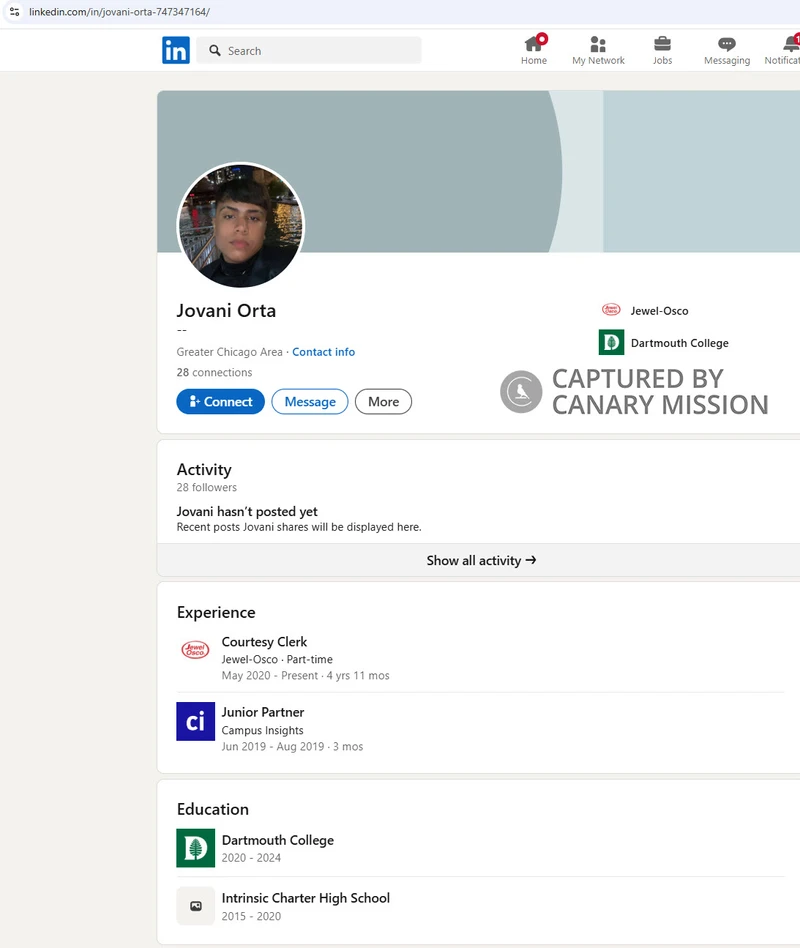Click the Intrinsic Charter High School icon
The image size is (800, 948).
point(195,906)
